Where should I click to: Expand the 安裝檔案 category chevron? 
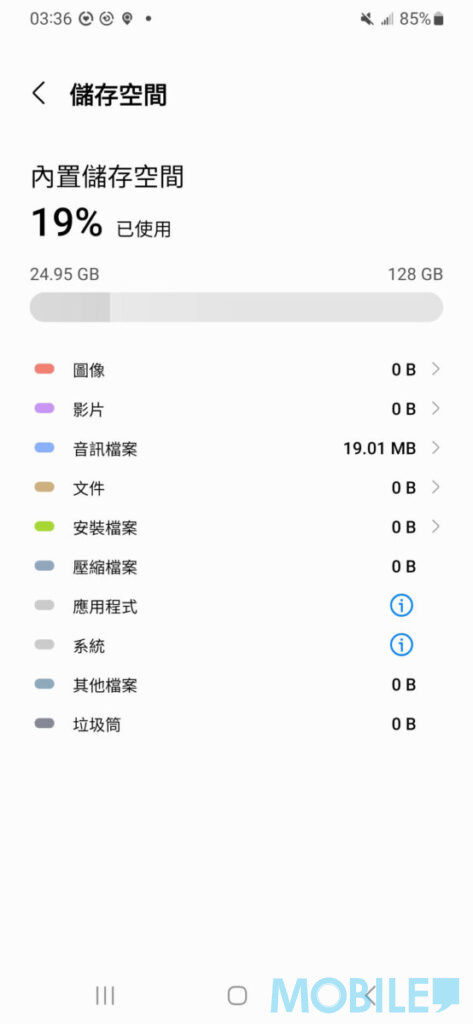(436, 526)
